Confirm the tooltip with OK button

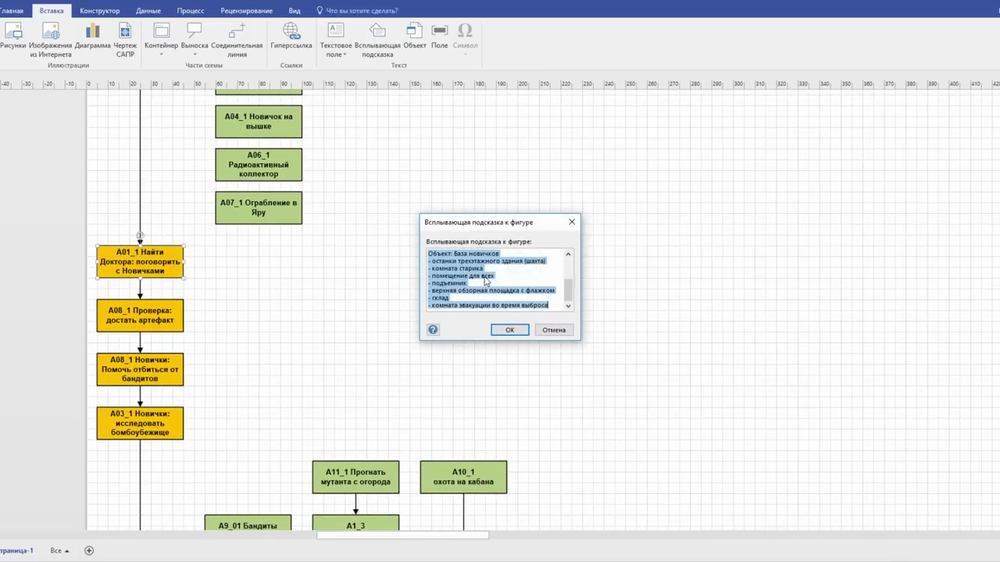[x=509, y=329]
